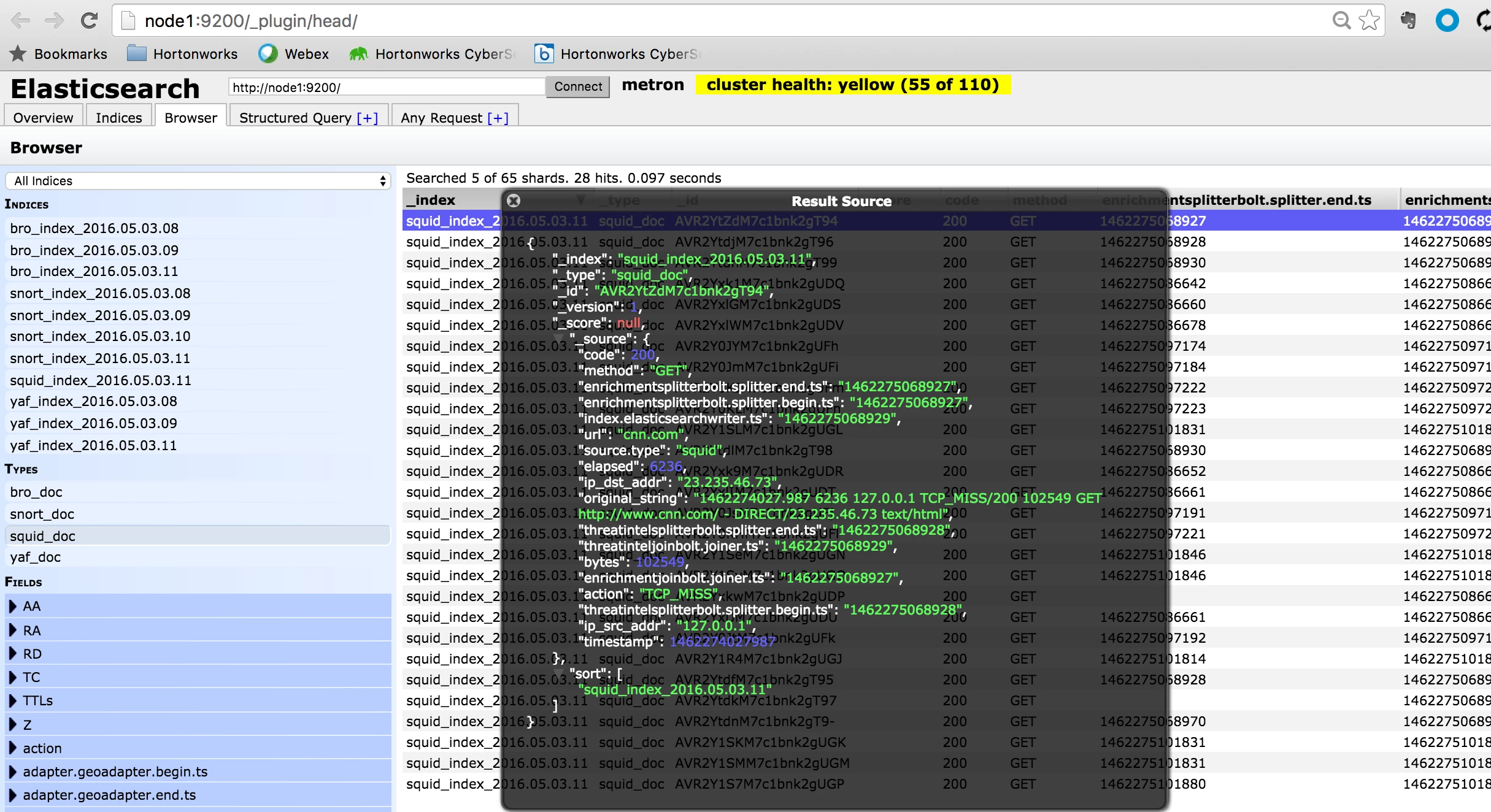Viewport: 1491px width, 812px height.
Task: Select index snort_index_2016.05.03.08
Action: coord(198,293)
